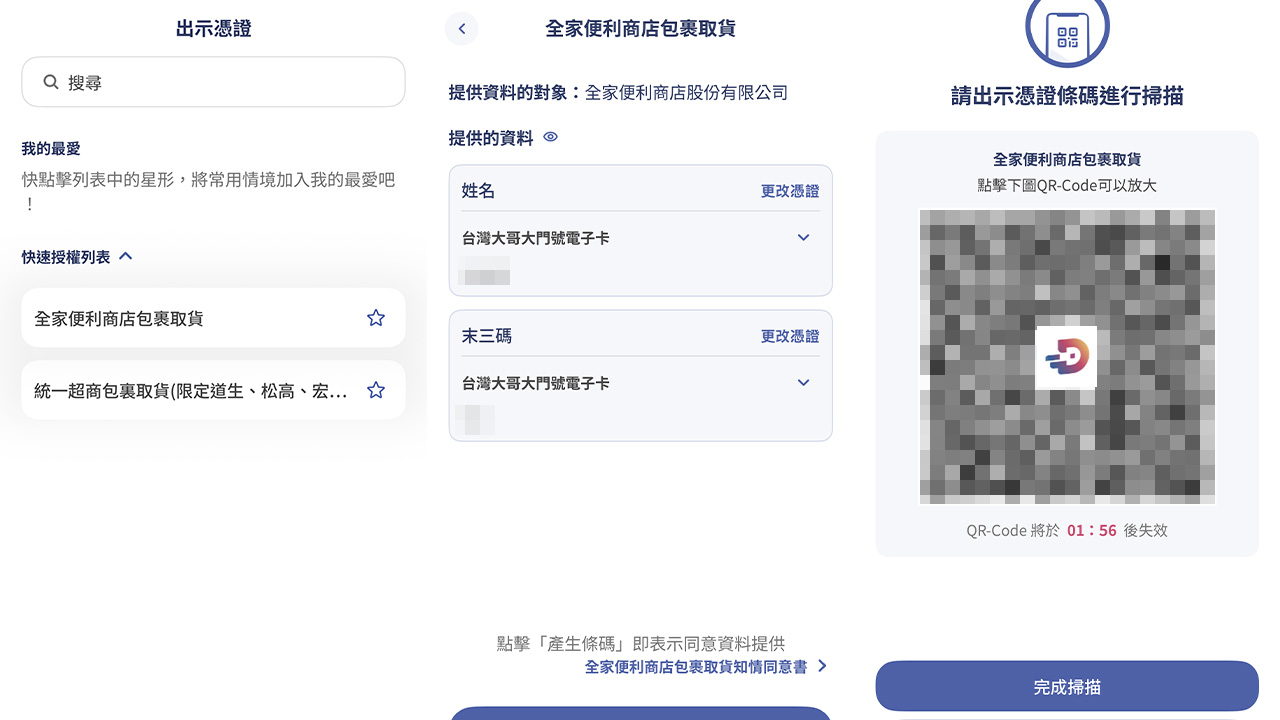Star the 全家便利商店包裹取貨 item
Screen dimensions: 1280x720
point(376,318)
